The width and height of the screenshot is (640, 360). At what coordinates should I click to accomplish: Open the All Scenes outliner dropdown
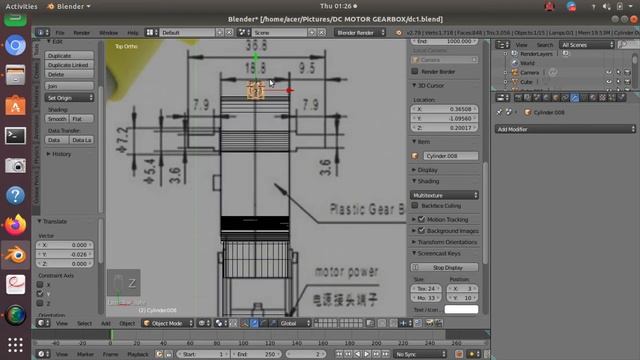coord(587,44)
